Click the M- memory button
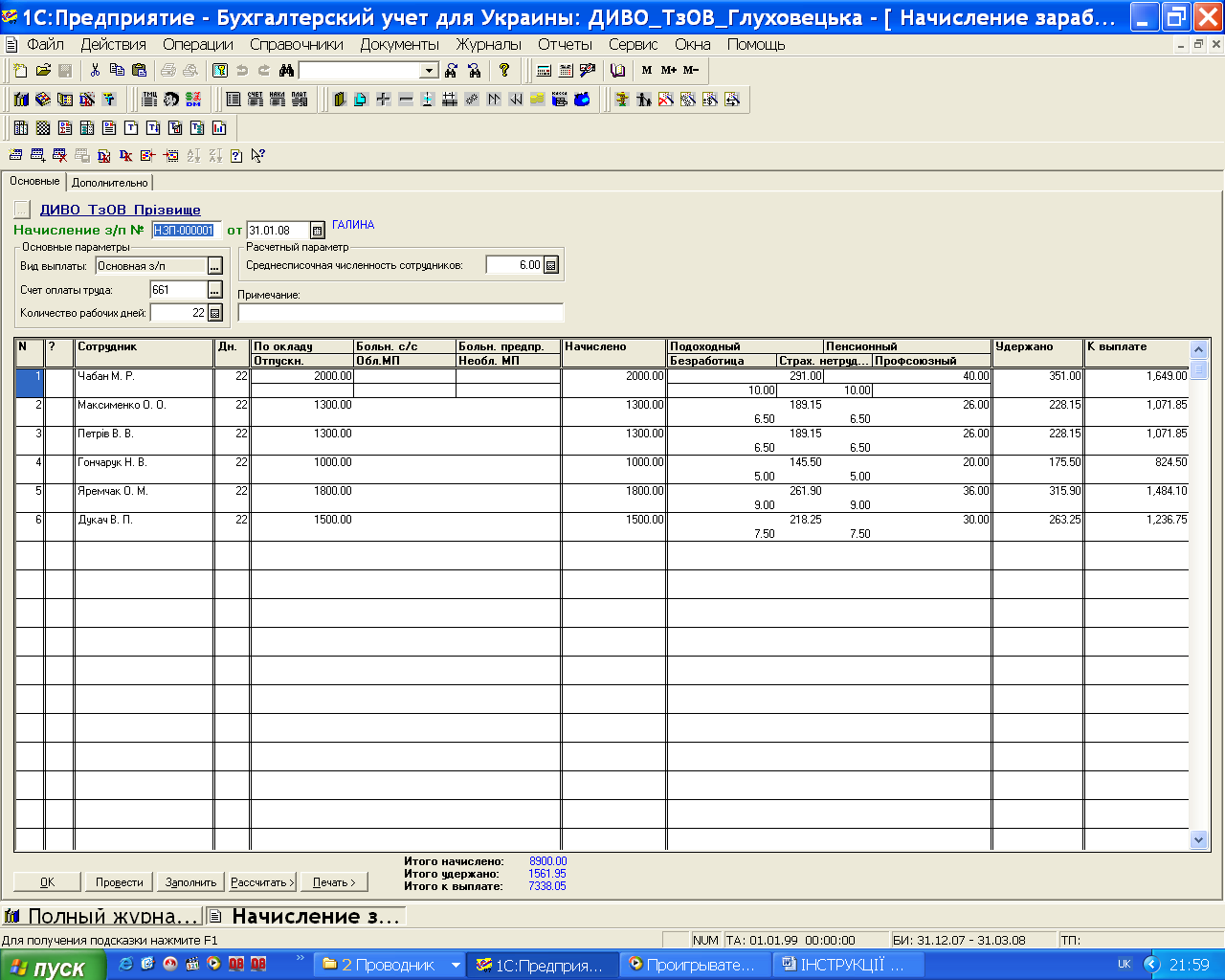The image size is (1225, 980). (x=691, y=71)
